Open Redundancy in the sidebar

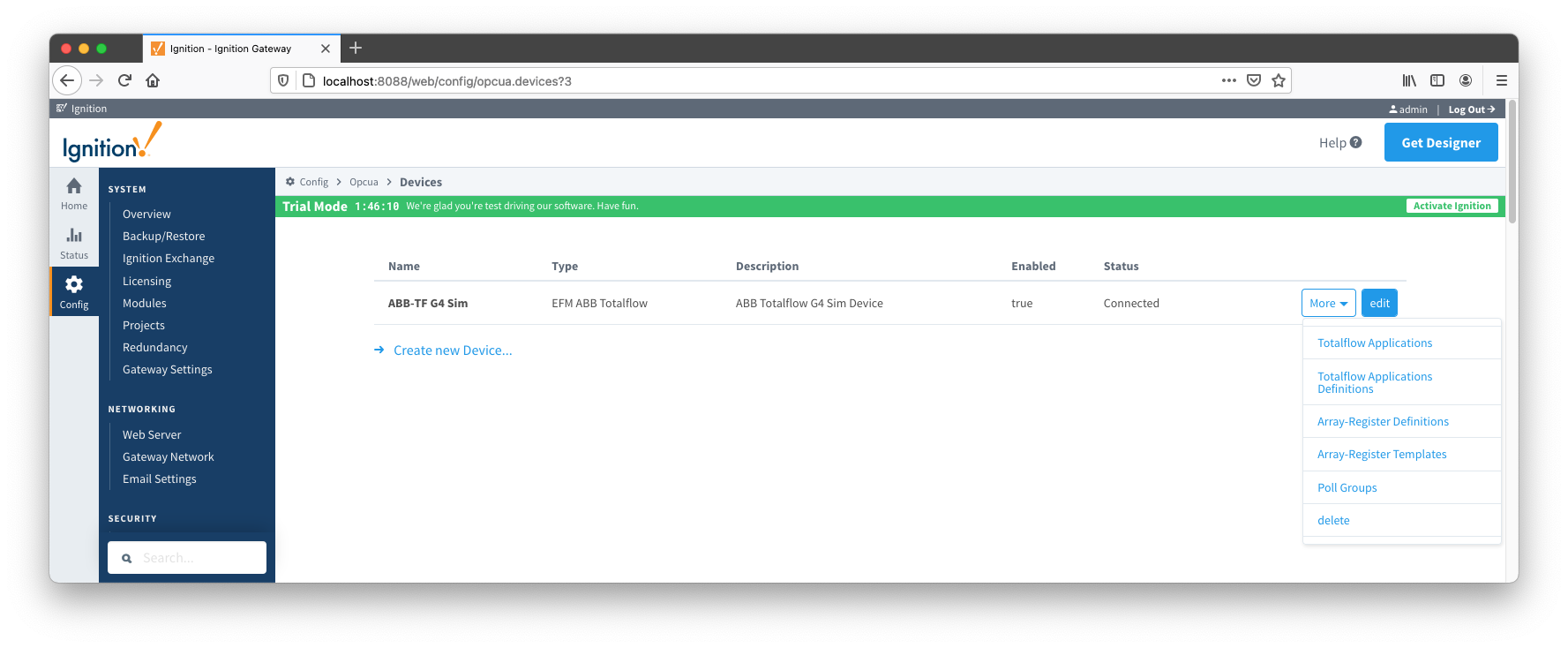(x=154, y=347)
